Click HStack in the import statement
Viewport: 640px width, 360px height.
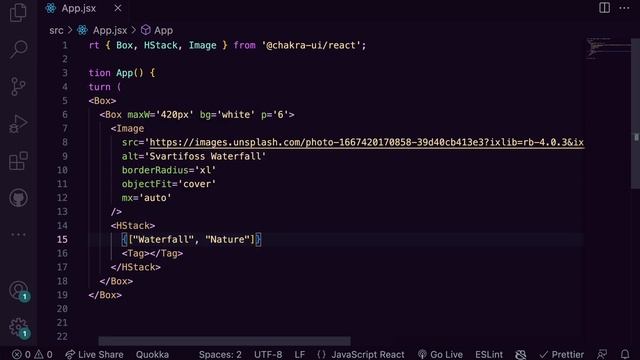point(160,45)
